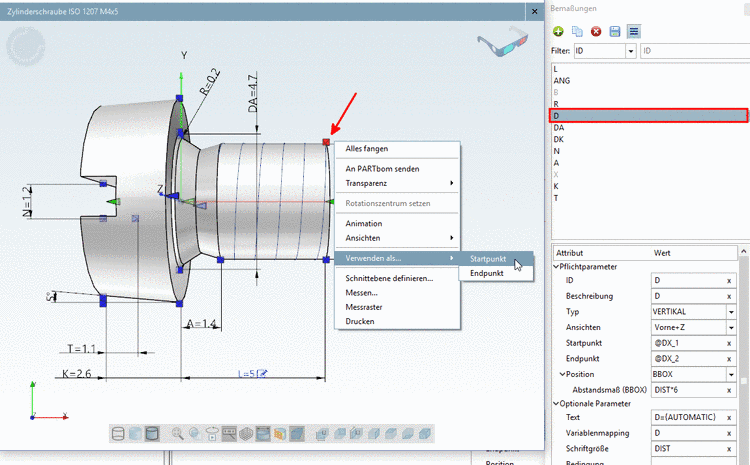Choose Animation from context menu
750x465 pixels.
pos(397,223)
